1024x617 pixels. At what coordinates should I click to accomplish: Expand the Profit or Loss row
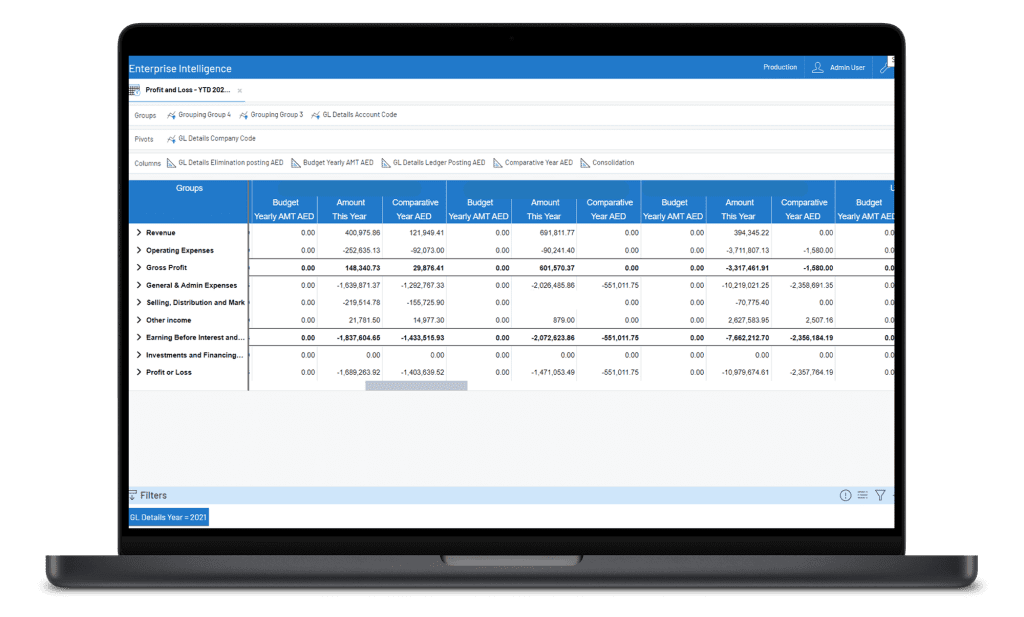click(x=138, y=372)
